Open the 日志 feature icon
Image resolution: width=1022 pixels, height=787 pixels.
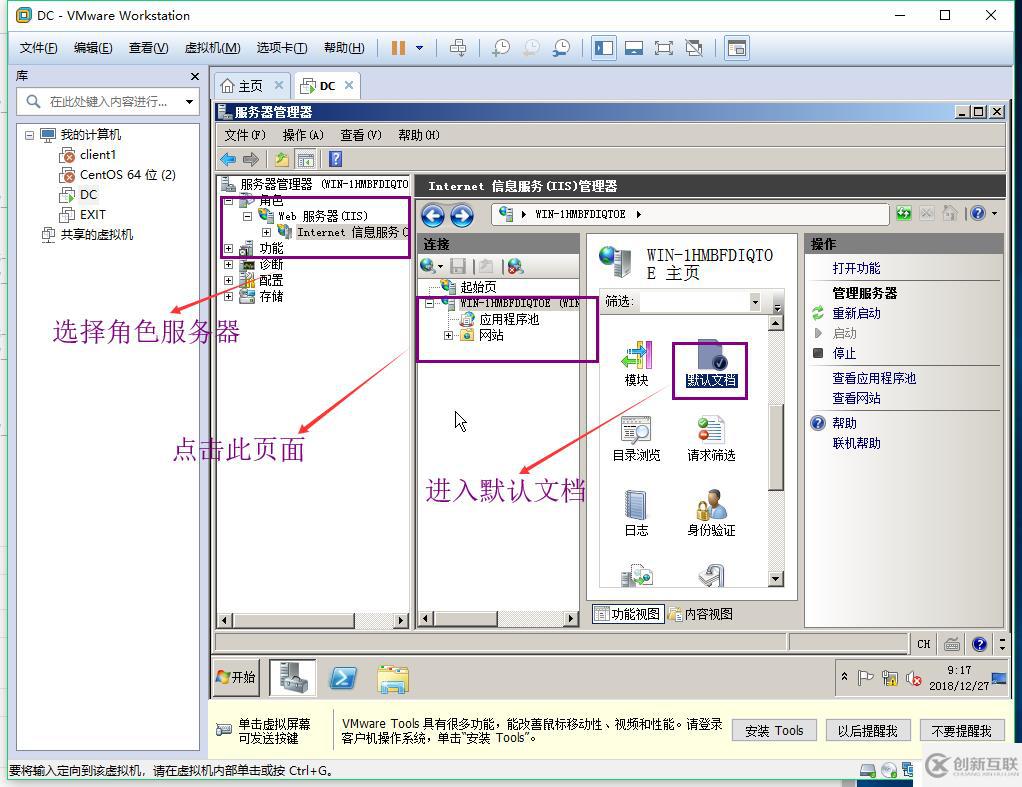[x=636, y=514]
